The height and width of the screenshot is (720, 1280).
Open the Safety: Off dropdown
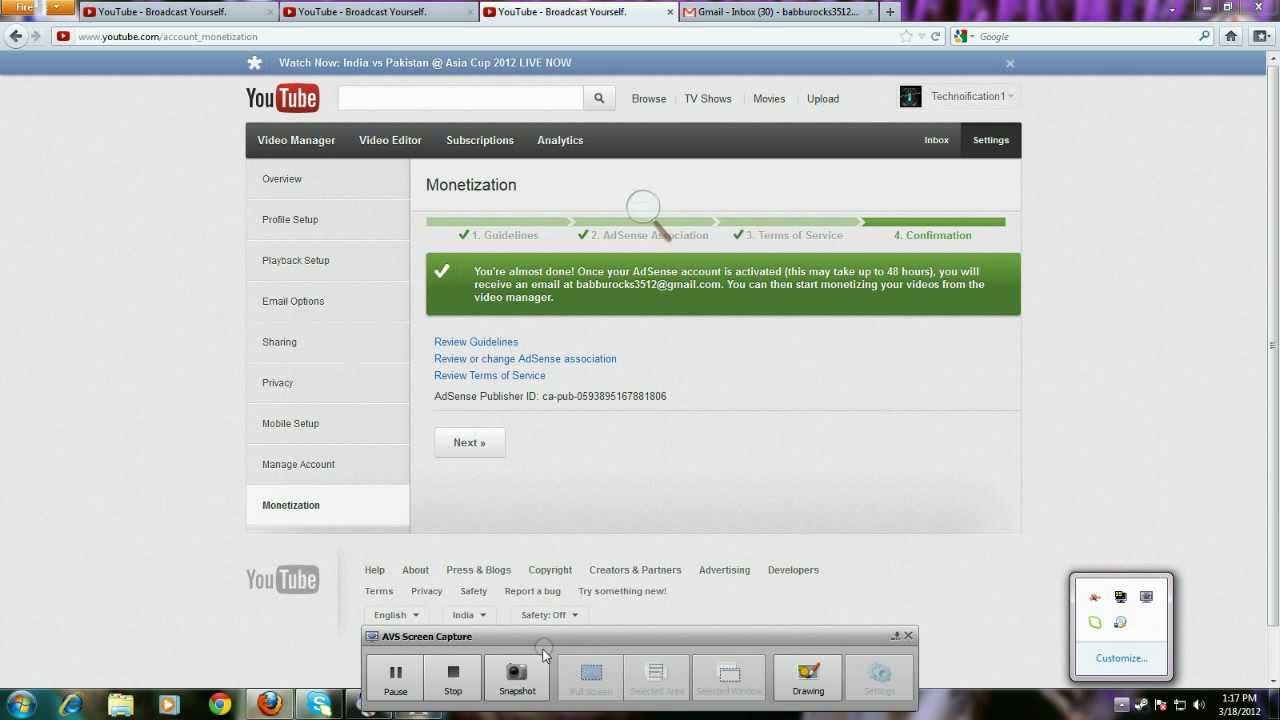[549, 615]
